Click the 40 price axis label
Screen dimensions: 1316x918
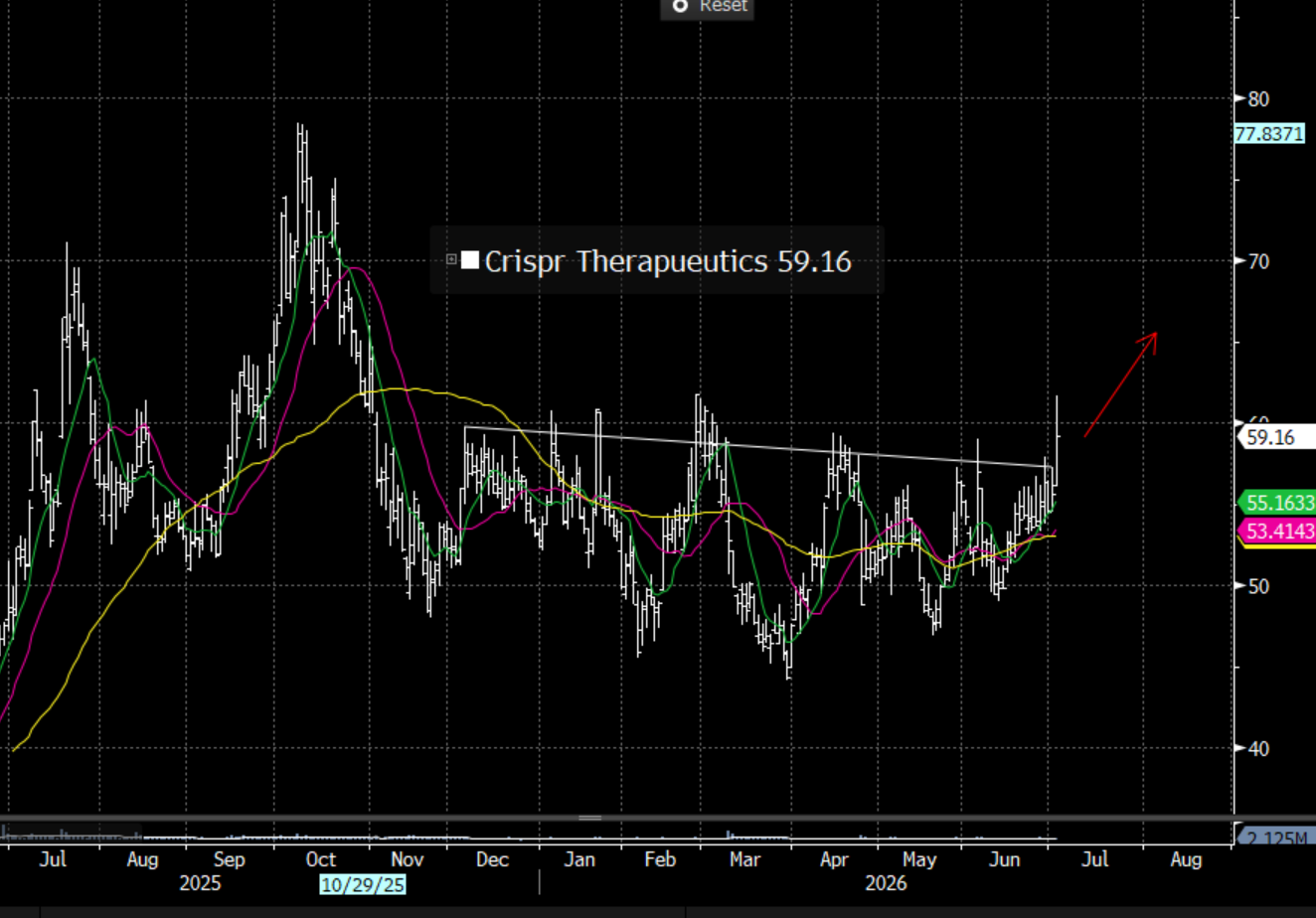[1258, 748]
